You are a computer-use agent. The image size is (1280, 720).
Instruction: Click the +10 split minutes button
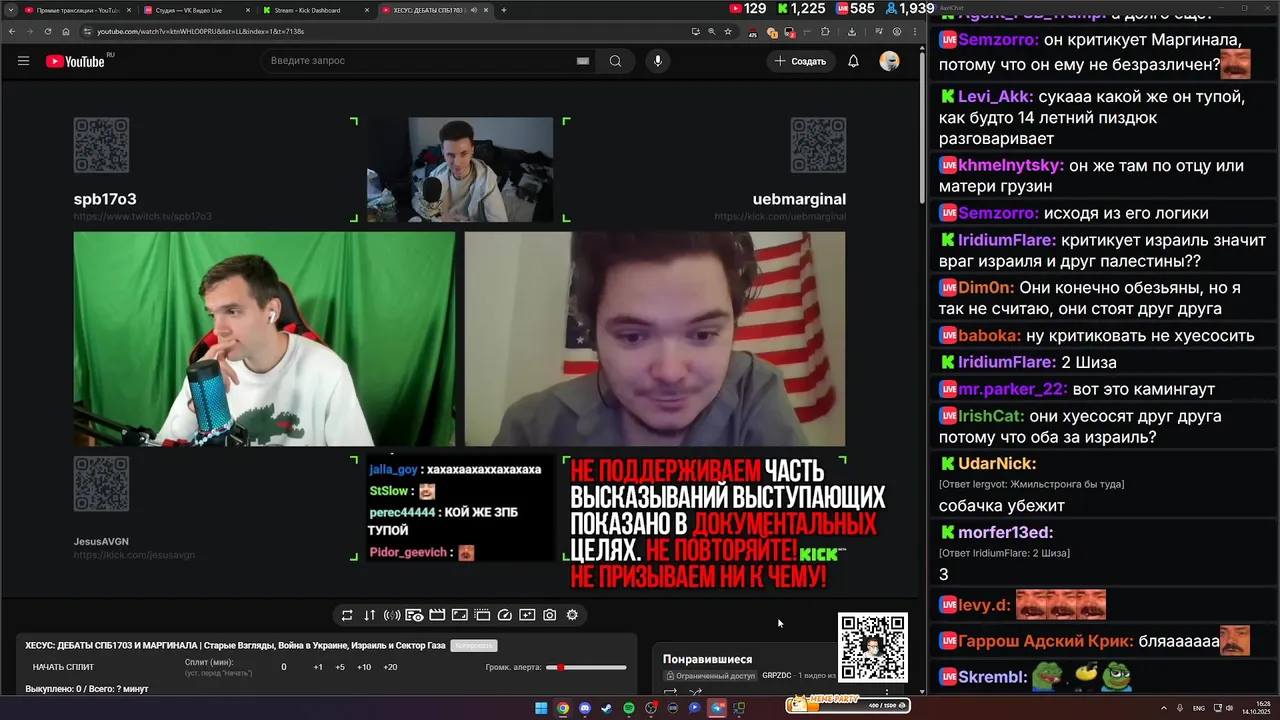point(364,667)
